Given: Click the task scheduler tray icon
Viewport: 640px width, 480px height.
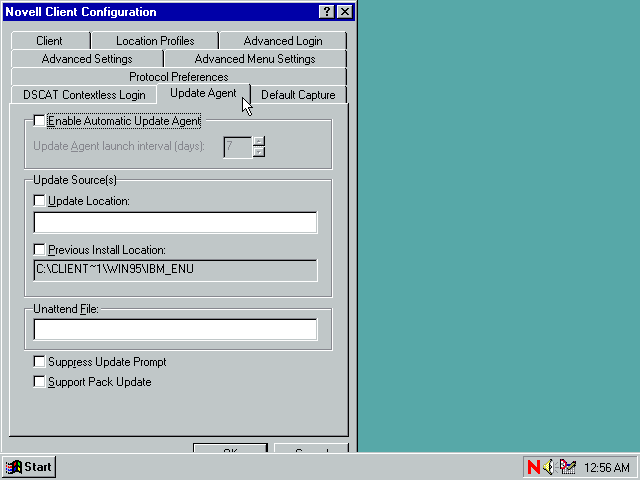Looking at the screenshot, I should pos(567,467).
